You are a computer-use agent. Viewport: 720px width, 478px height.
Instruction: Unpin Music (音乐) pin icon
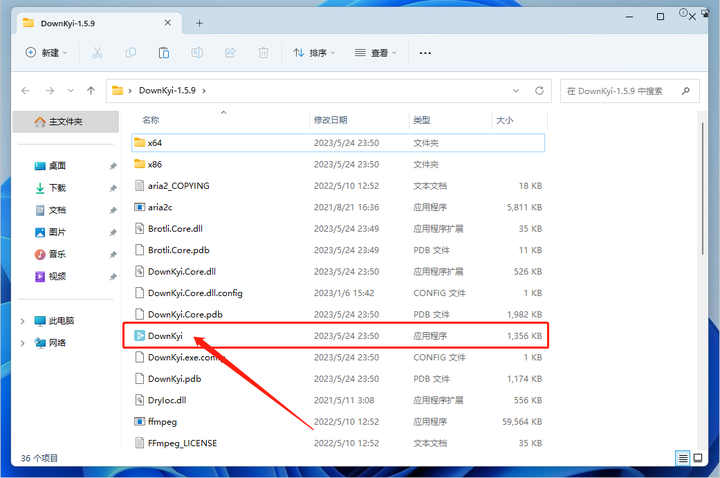(x=113, y=254)
